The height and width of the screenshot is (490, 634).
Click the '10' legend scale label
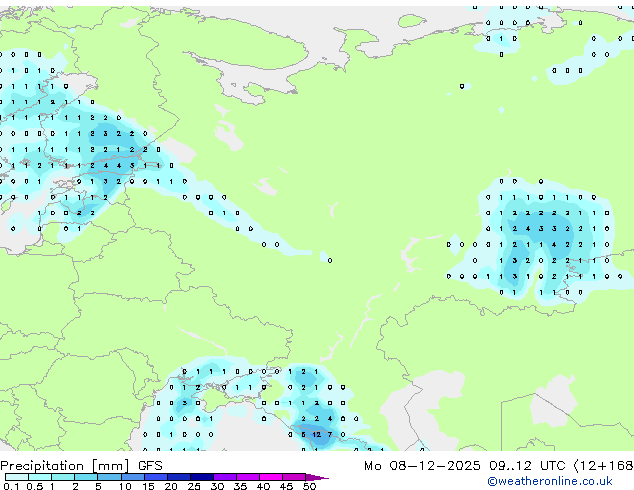pos(125,486)
